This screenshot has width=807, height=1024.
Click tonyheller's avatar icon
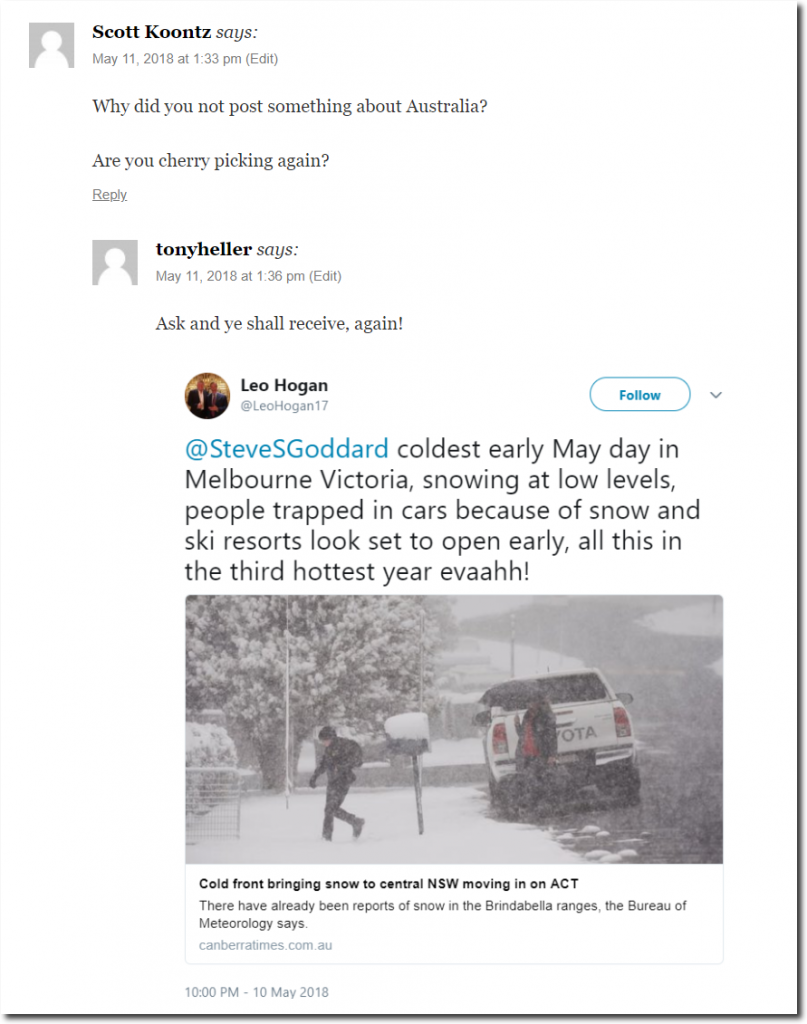click(x=115, y=263)
